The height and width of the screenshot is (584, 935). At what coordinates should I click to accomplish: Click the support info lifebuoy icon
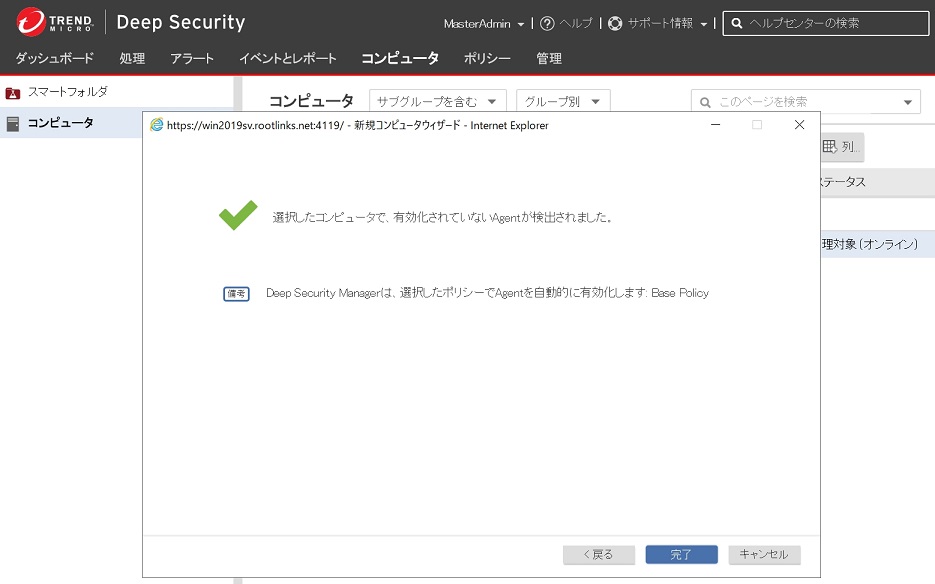(x=615, y=23)
